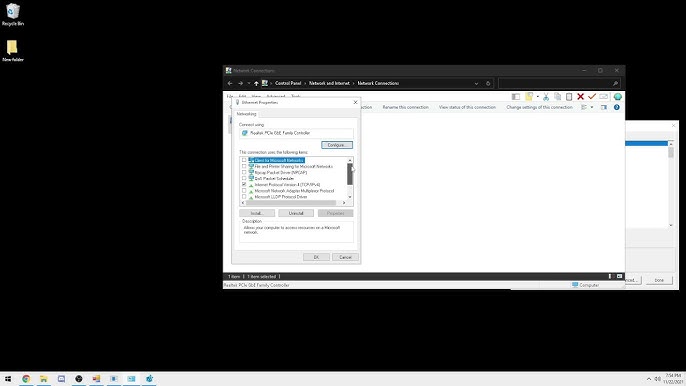
Task: Check Npcap Packet Driver (NPCAP) checkbox
Action: click(244, 172)
